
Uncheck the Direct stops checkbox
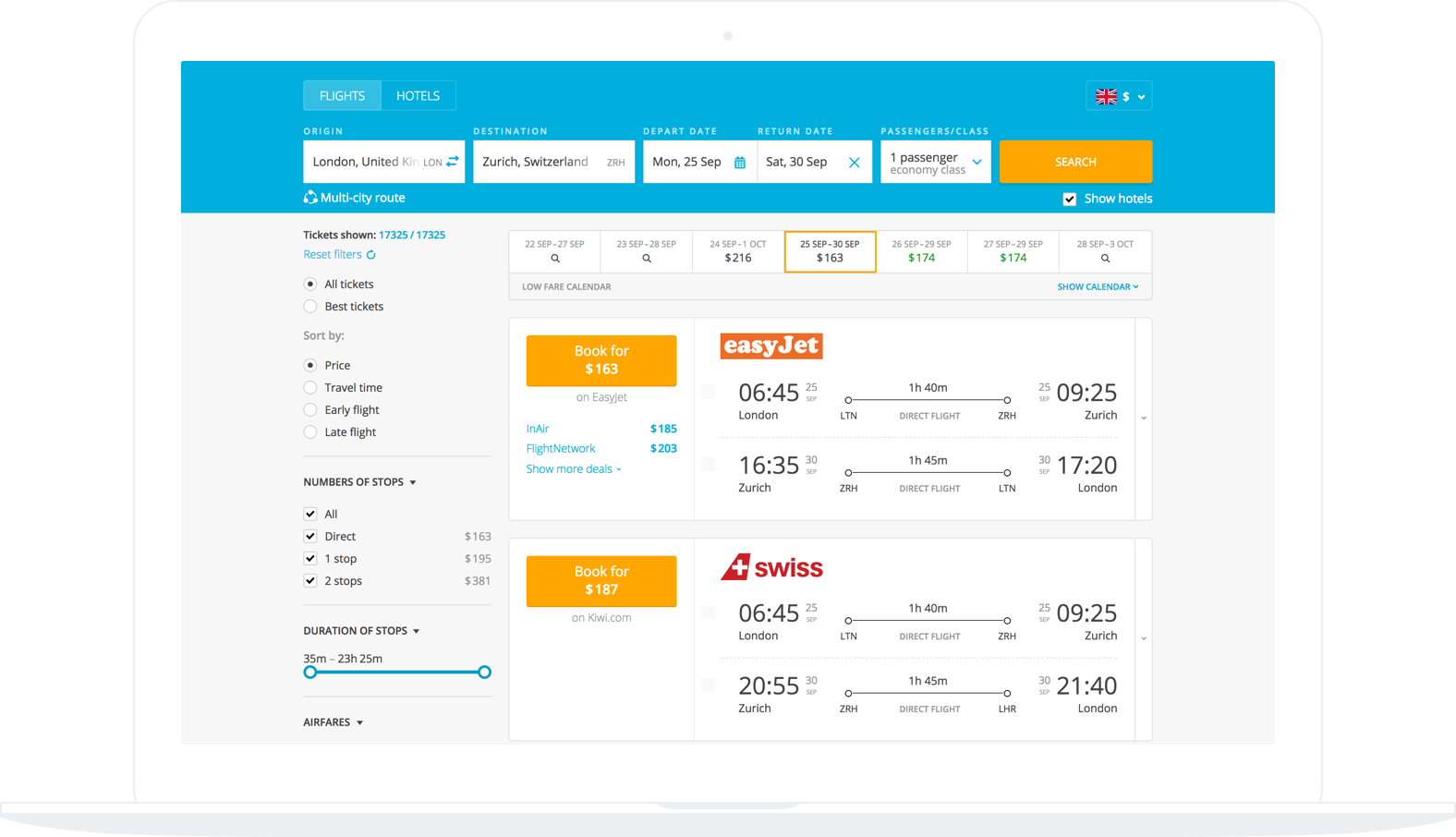(310, 537)
